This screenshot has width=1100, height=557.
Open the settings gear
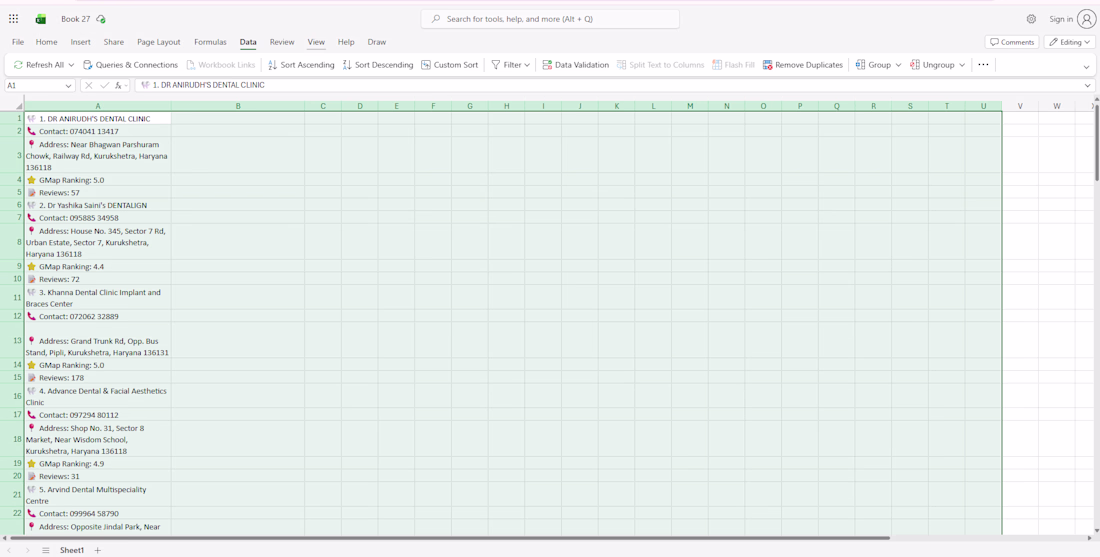pos(1031,19)
